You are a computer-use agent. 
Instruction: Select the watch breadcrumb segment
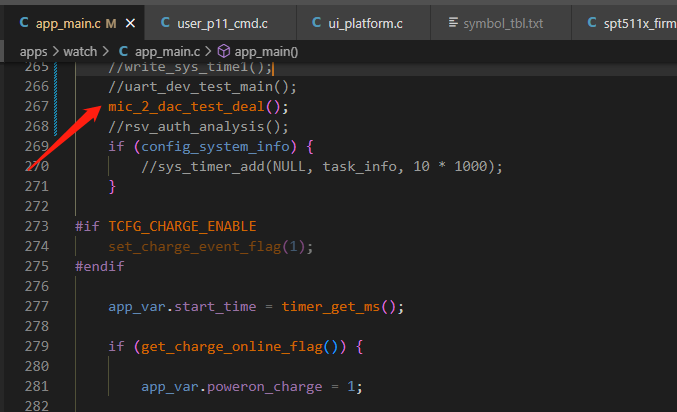[x=80, y=52]
